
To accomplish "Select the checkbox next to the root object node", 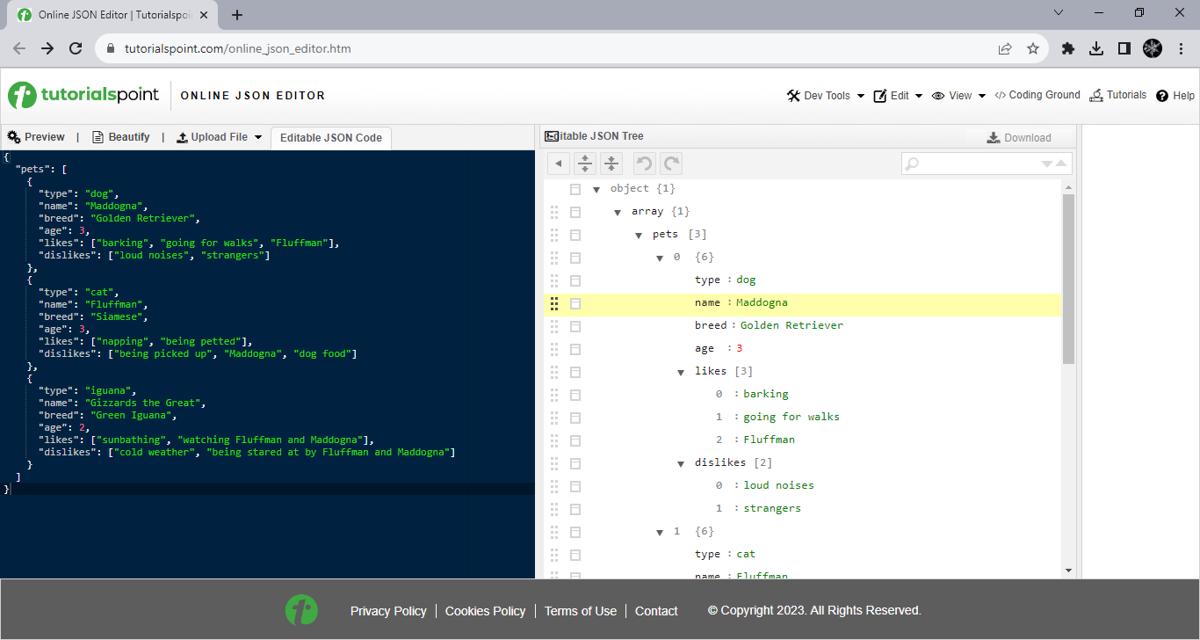I will [575, 188].
